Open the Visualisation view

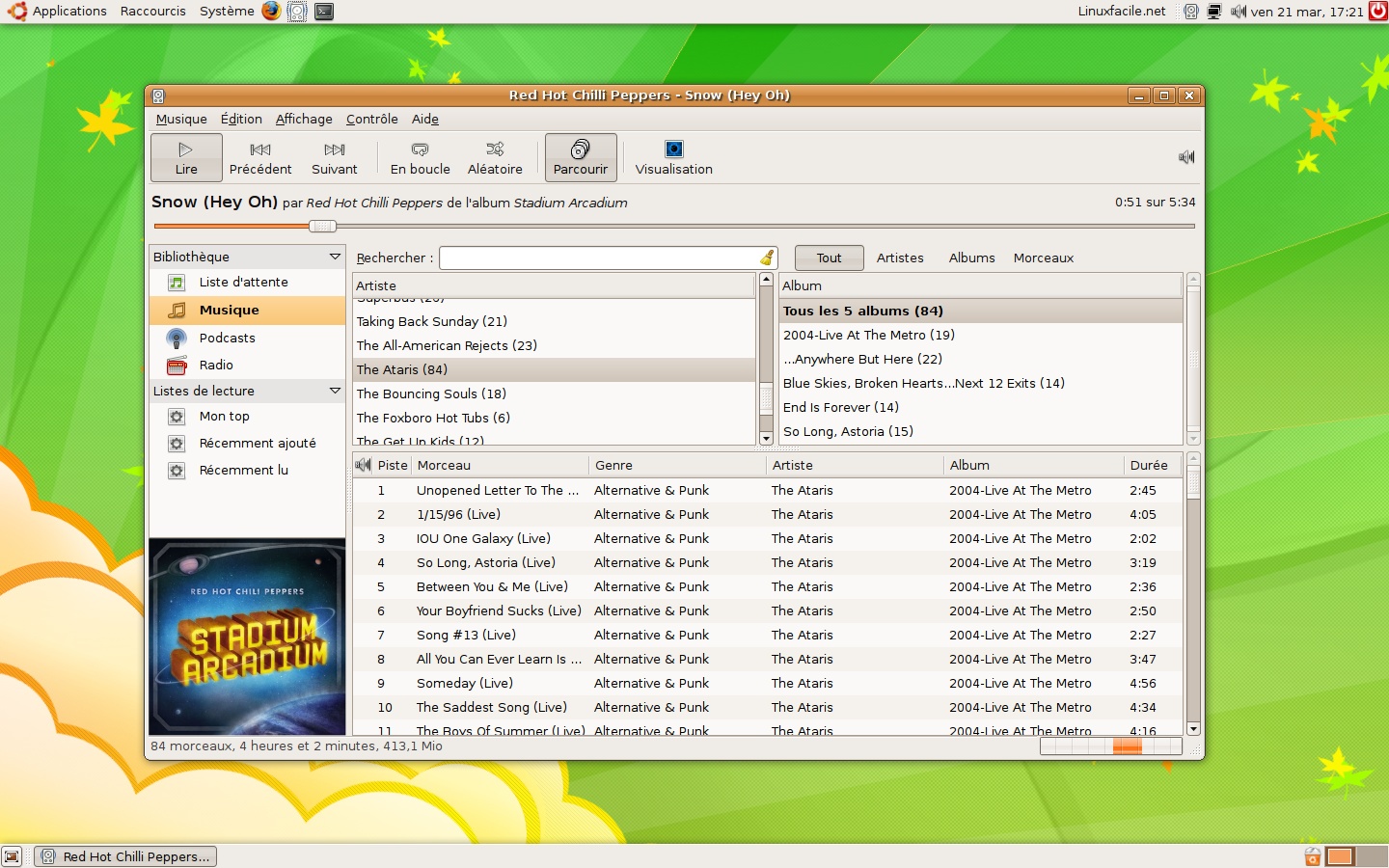[x=673, y=157]
